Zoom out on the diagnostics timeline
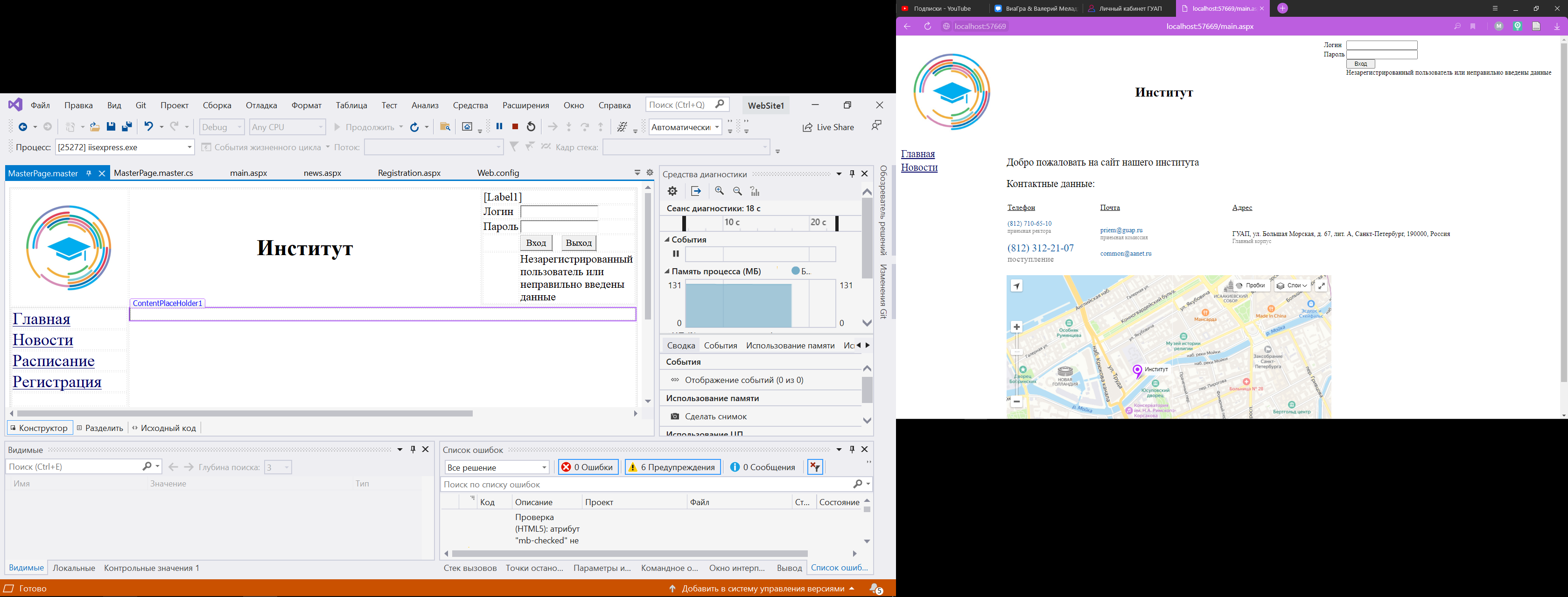1568x597 pixels. click(738, 191)
